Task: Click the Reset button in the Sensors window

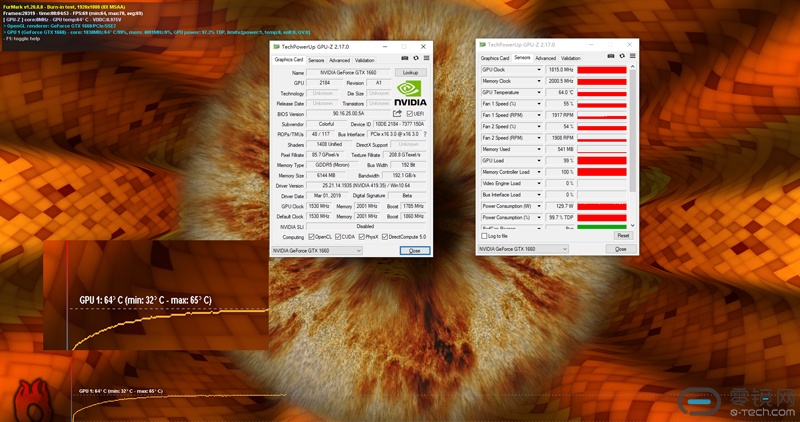Action: (623, 236)
